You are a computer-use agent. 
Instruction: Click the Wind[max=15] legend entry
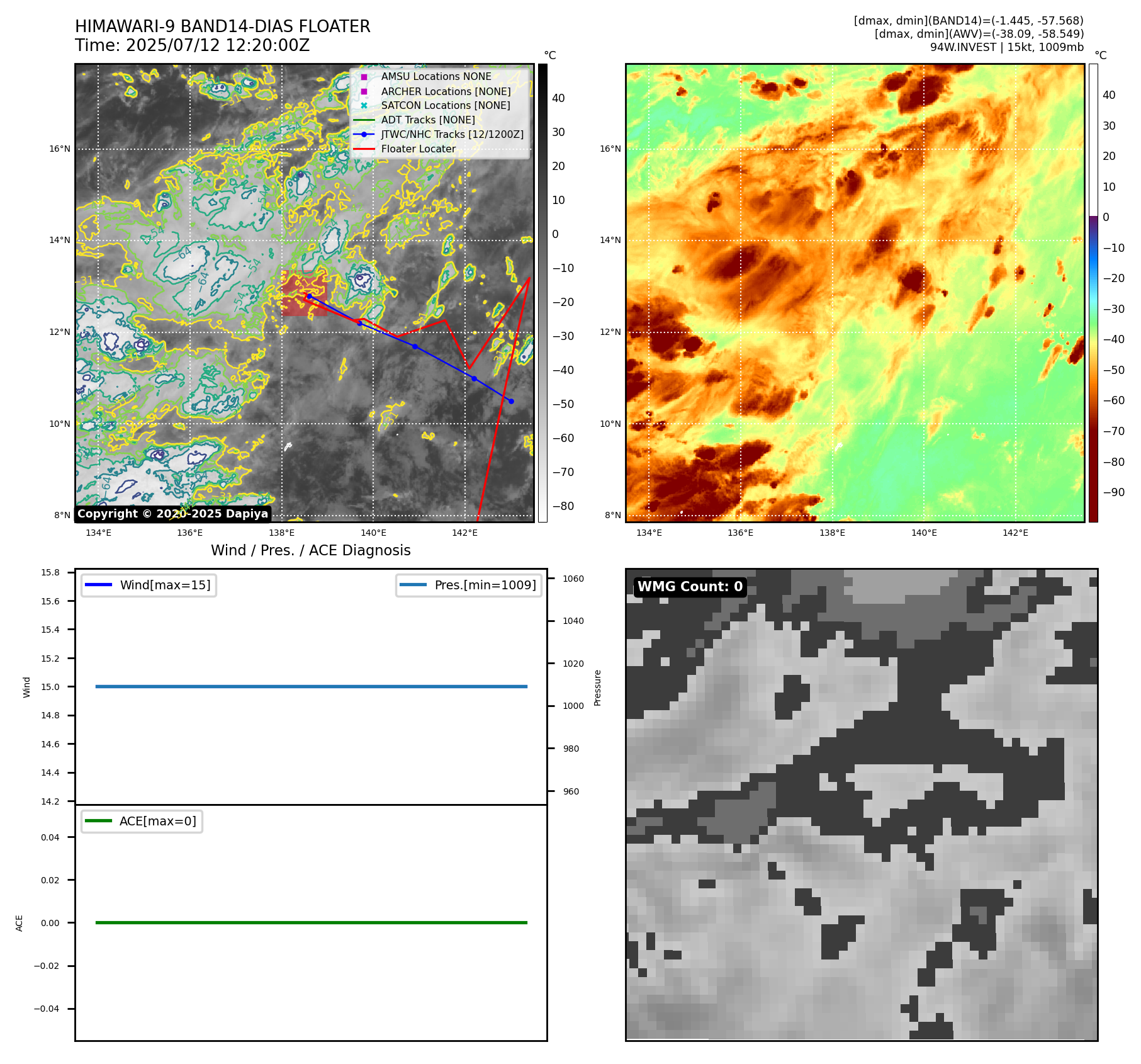149,585
